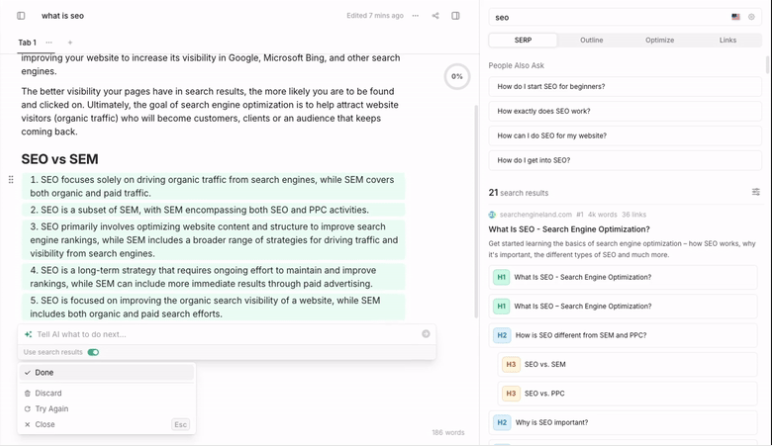Click the editor vertical scrollbar

pos(476,212)
